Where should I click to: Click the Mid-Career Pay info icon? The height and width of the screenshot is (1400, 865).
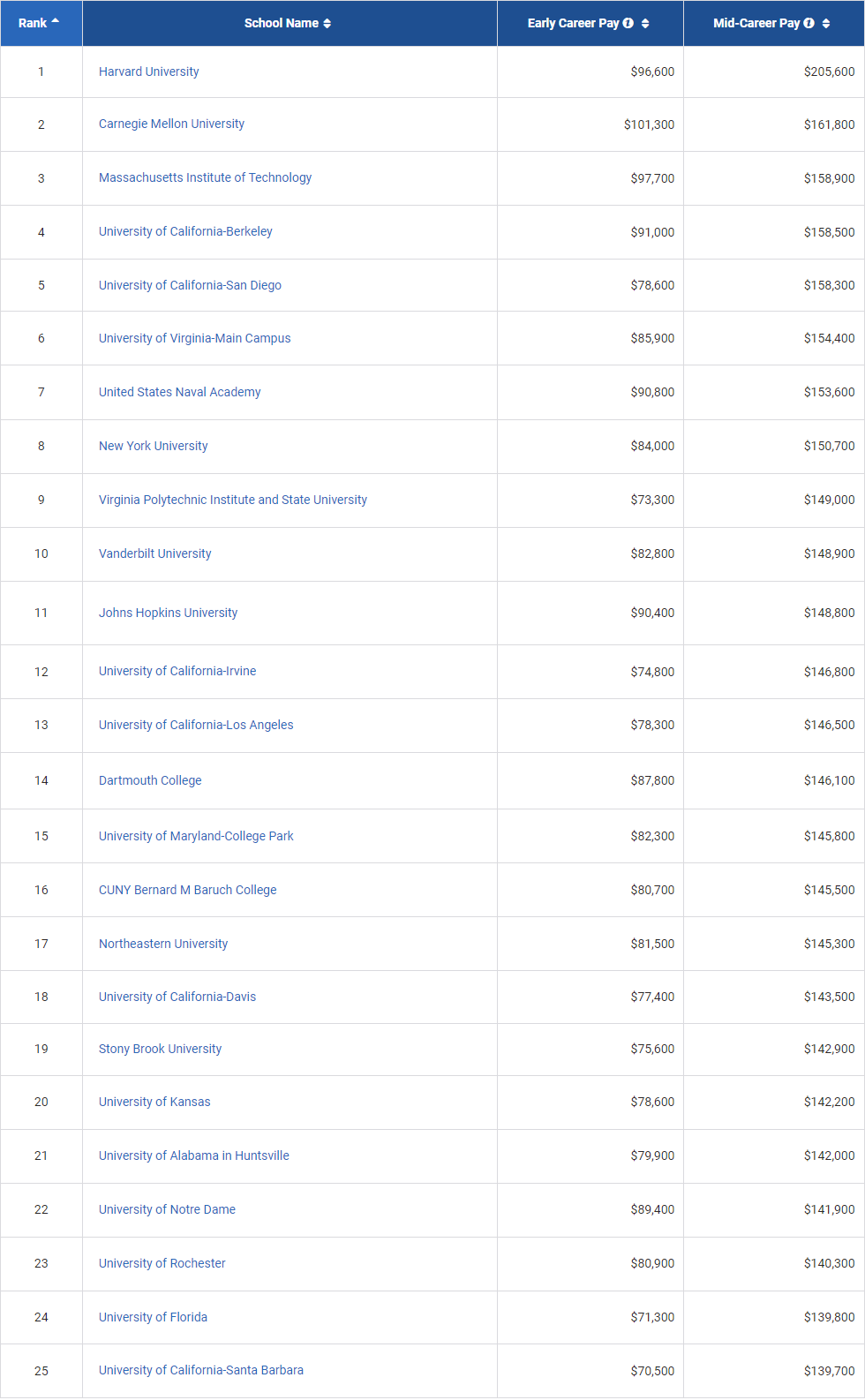click(809, 24)
